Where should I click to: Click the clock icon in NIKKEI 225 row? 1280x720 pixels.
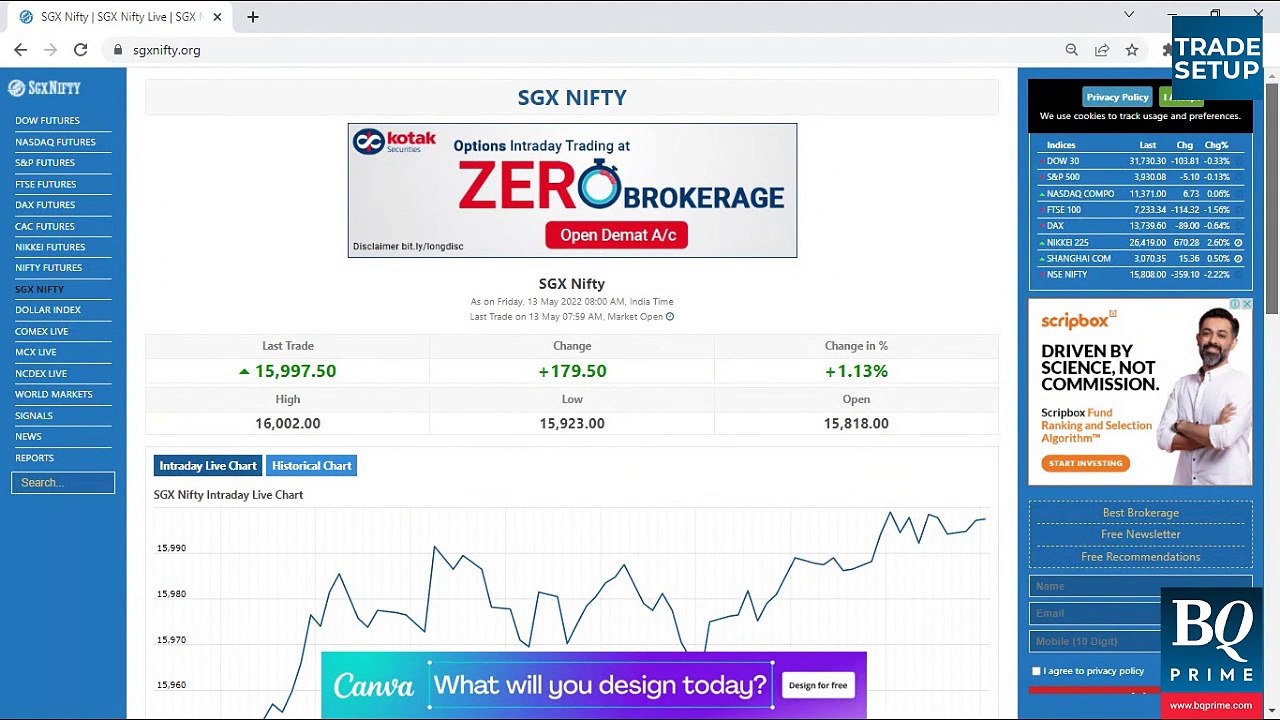click(x=1238, y=242)
